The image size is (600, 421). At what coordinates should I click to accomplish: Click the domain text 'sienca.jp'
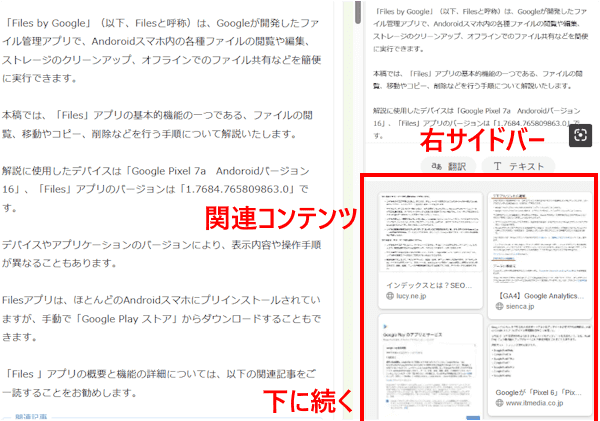520,306
